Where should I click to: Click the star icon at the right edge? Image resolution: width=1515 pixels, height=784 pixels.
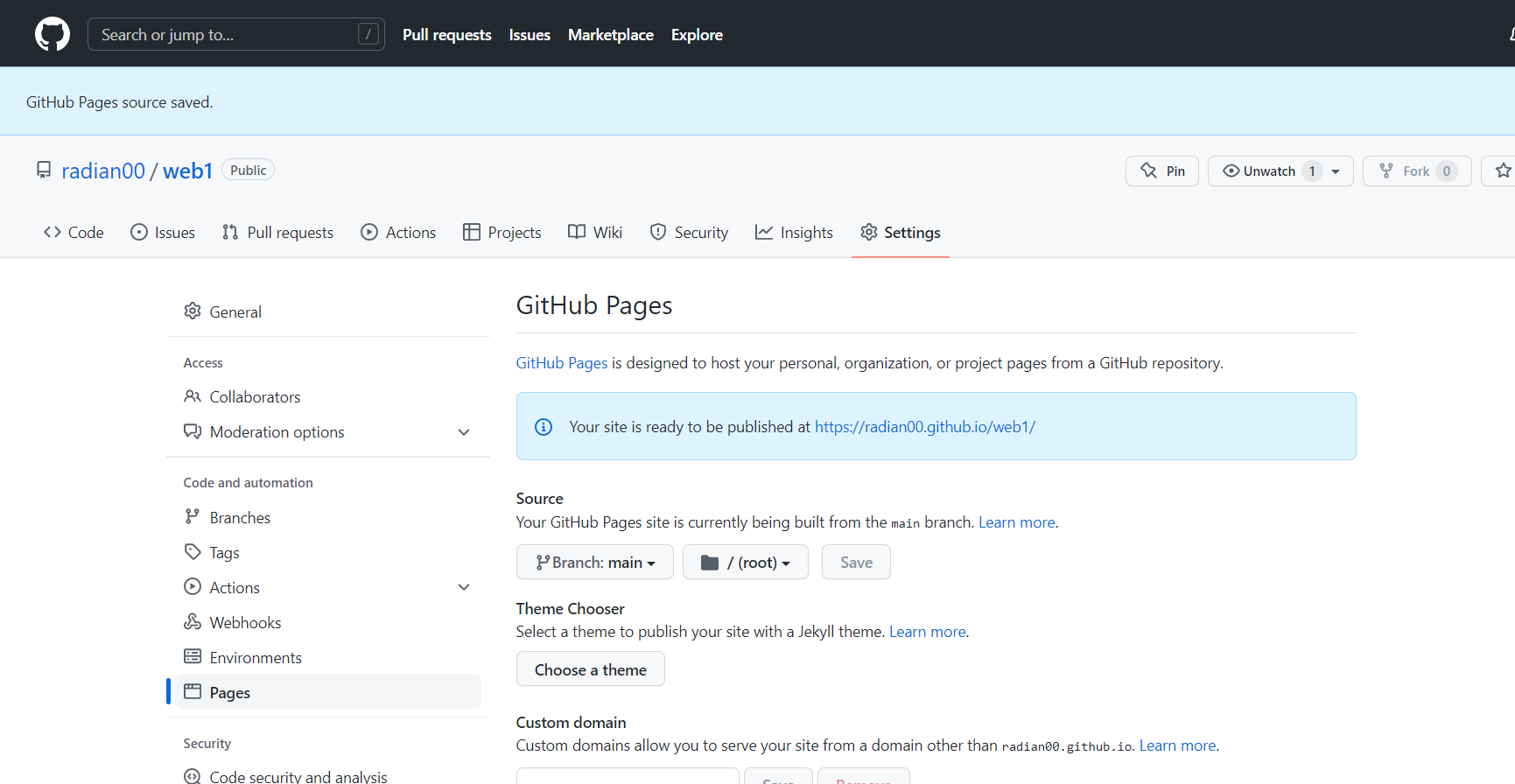(x=1503, y=171)
